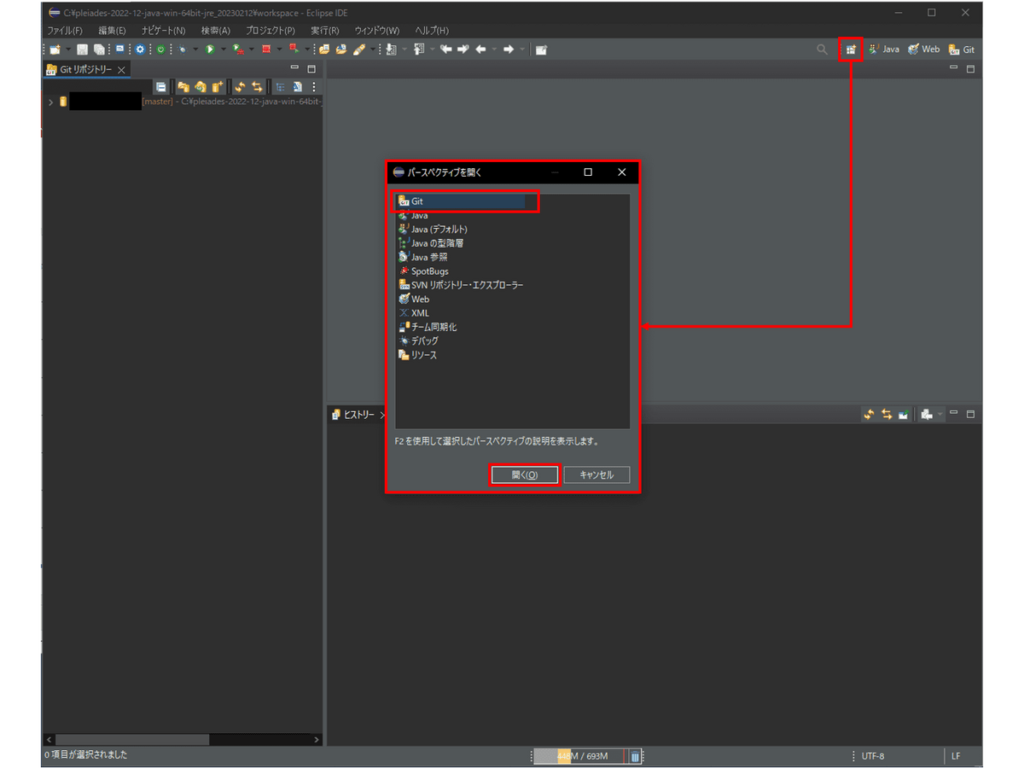Image resolution: width=1024 pixels, height=768 pixels.
Task: Click Clone Git repository icon
Action: pyautogui.click(x=200, y=87)
